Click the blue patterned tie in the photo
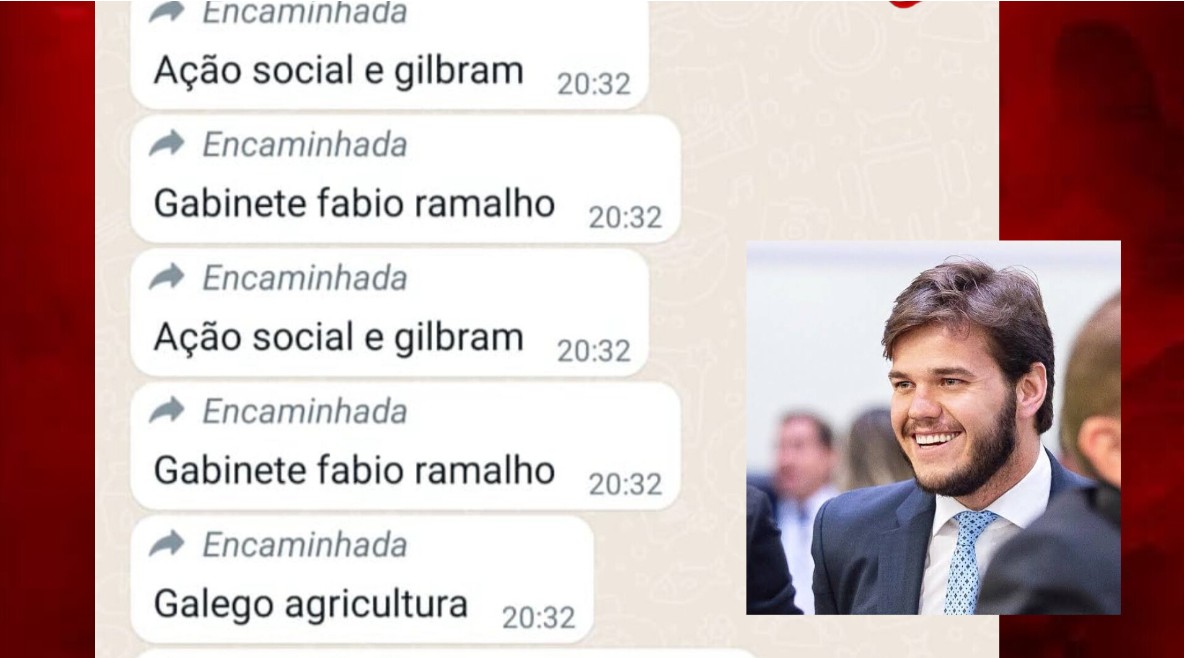The width and height of the screenshot is (1185, 658). click(x=965, y=560)
